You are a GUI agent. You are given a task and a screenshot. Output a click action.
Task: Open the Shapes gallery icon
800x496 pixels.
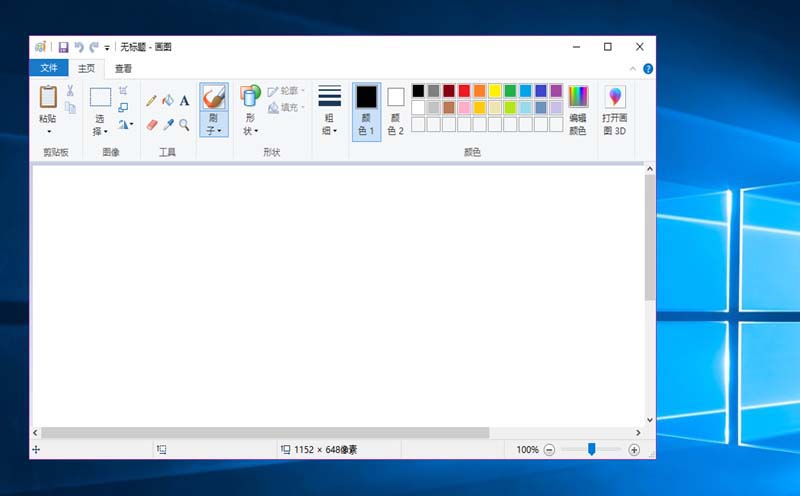click(x=250, y=96)
